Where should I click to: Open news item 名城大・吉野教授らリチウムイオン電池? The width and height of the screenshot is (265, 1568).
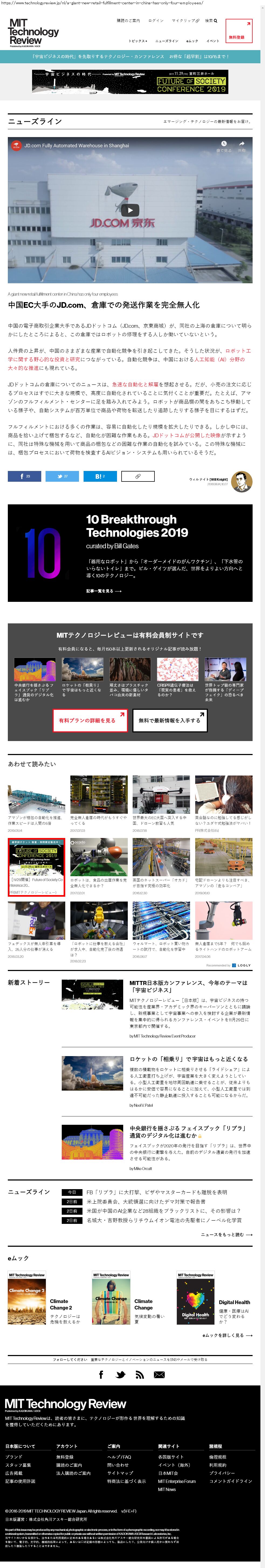tap(163, 1220)
